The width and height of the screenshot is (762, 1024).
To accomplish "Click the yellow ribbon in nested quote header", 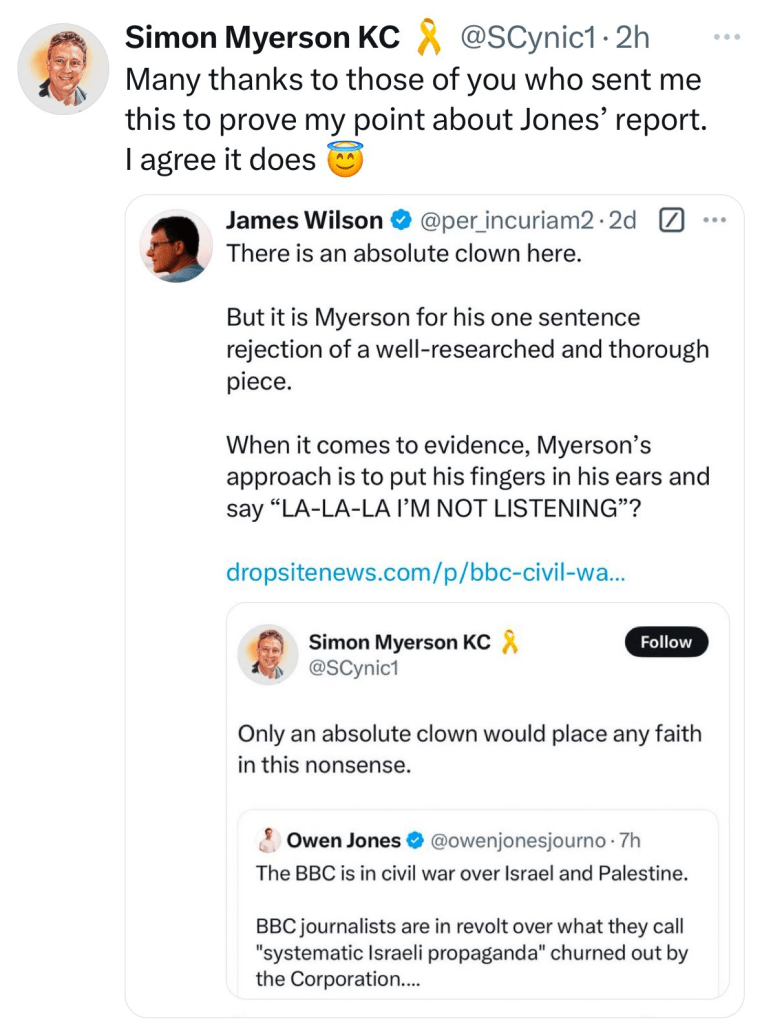I will click(x=509, y=642).
